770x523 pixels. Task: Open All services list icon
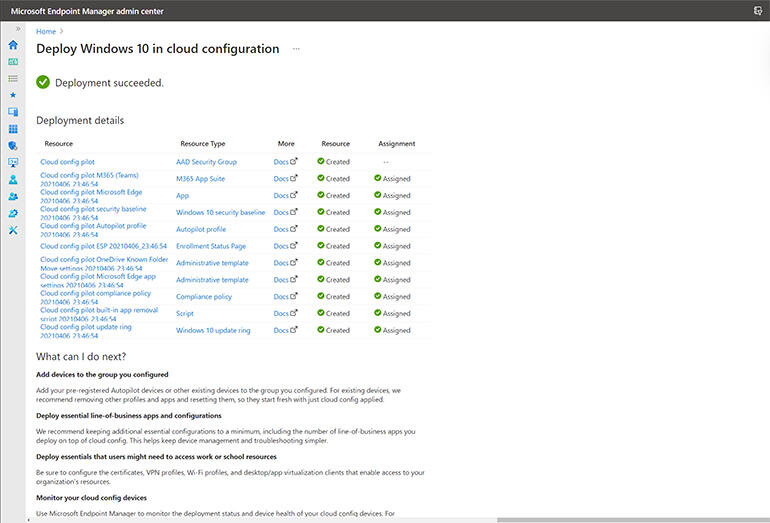pos(13,79)
